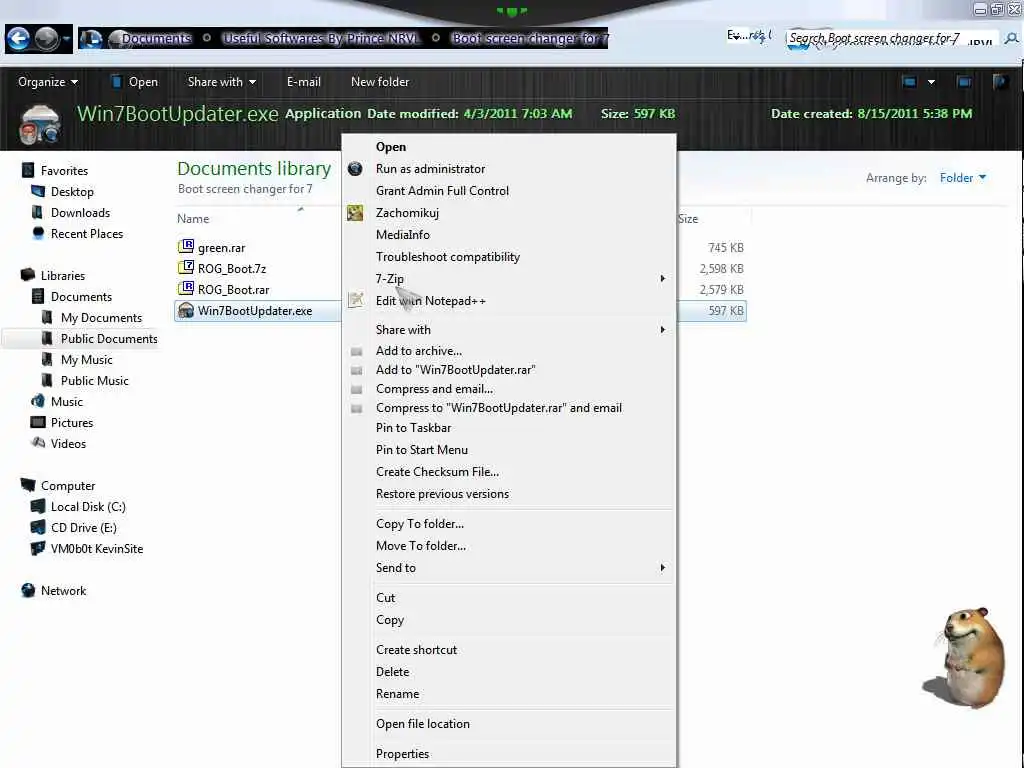Open My Documents in sidebar
Screen dimensions: 1024x768
click(x=101, y=317)
